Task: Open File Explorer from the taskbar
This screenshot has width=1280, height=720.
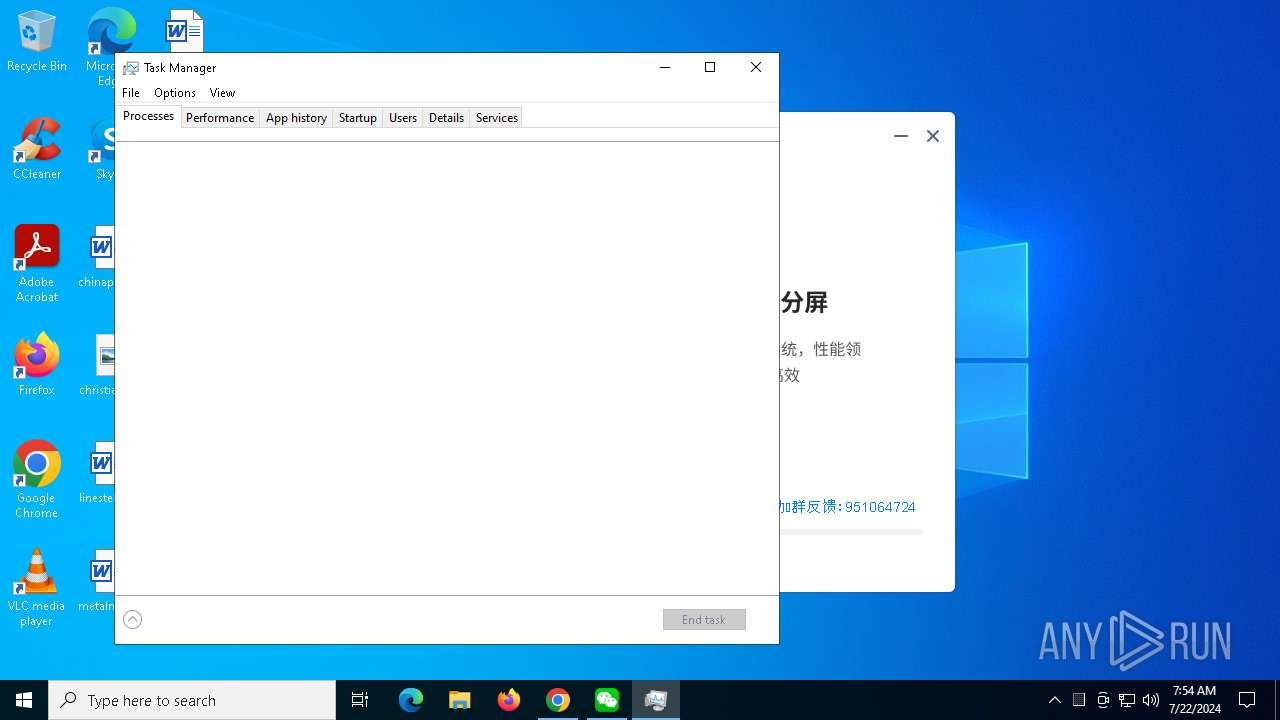Action: coord(460,700)
